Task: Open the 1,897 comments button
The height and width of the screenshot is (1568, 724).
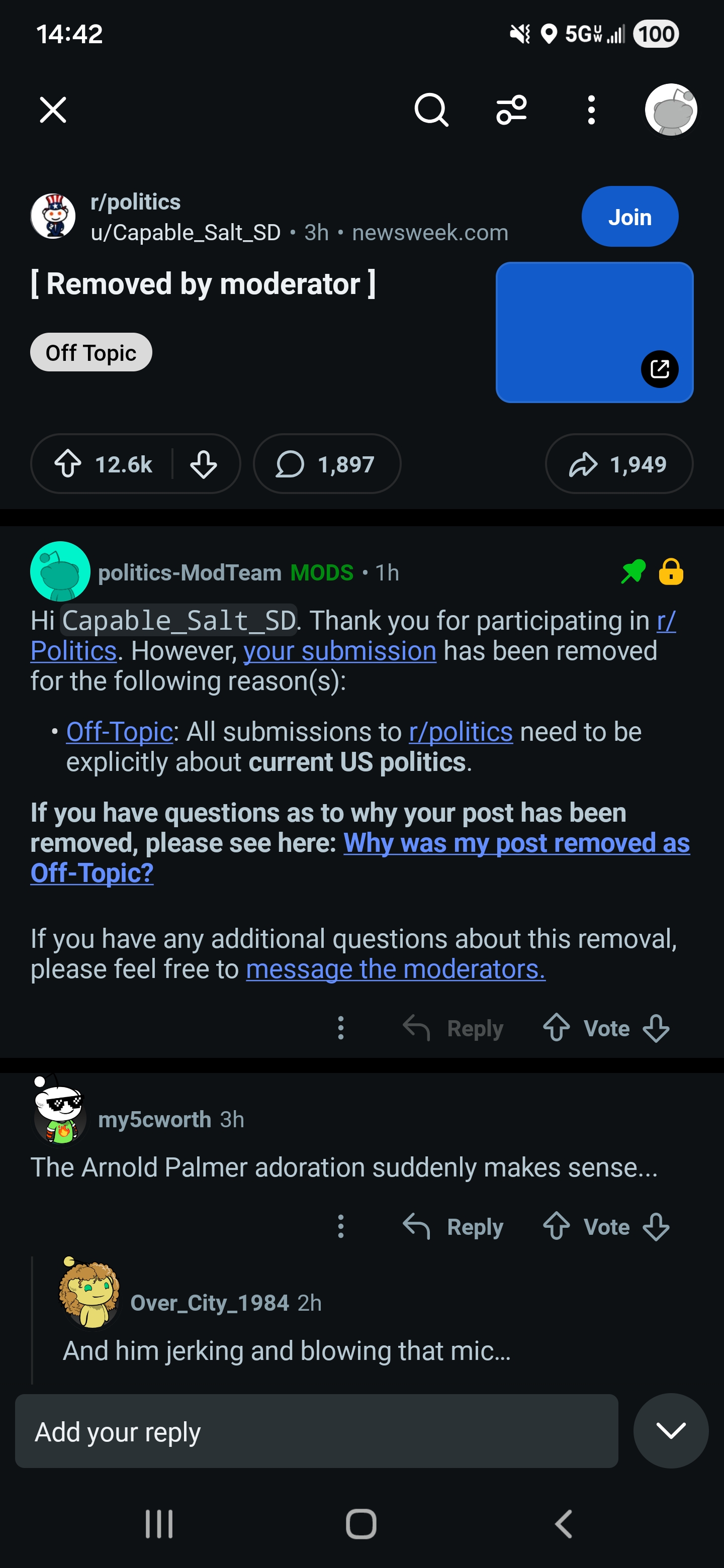Action: (x=327, y=464)
